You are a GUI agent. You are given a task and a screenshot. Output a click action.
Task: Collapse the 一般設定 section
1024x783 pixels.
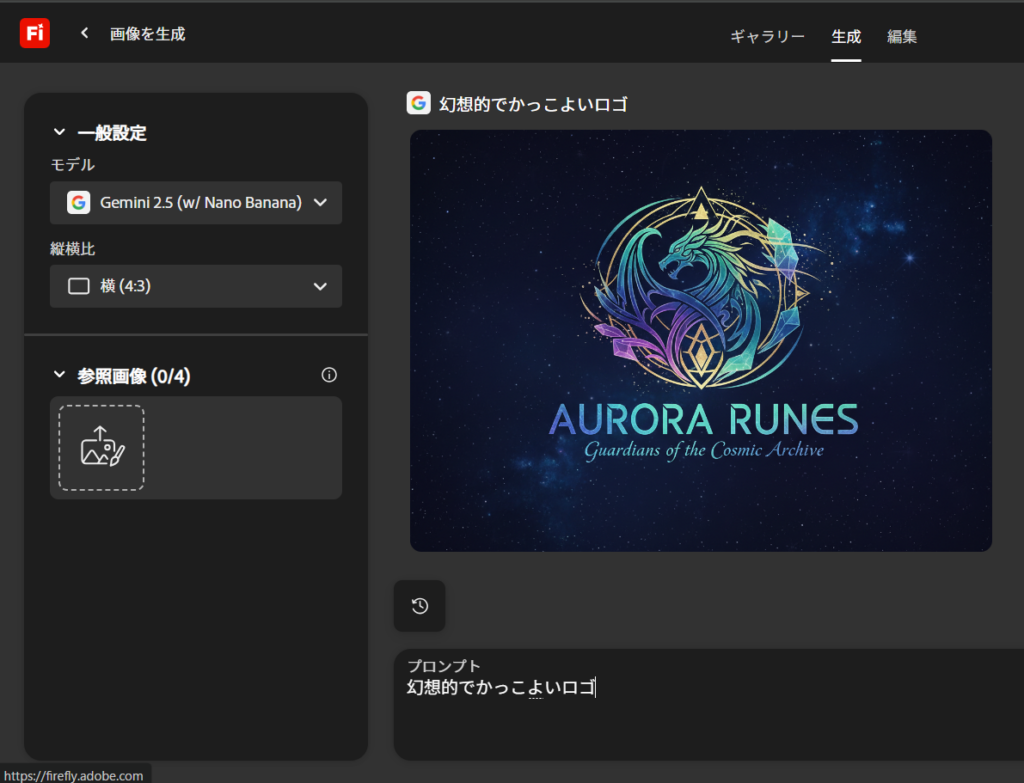(x=60, y=132)
